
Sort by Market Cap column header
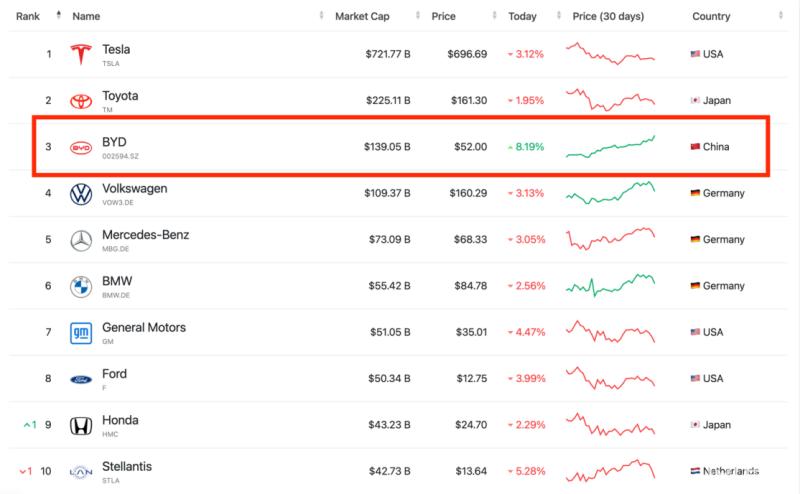[363, 16]
